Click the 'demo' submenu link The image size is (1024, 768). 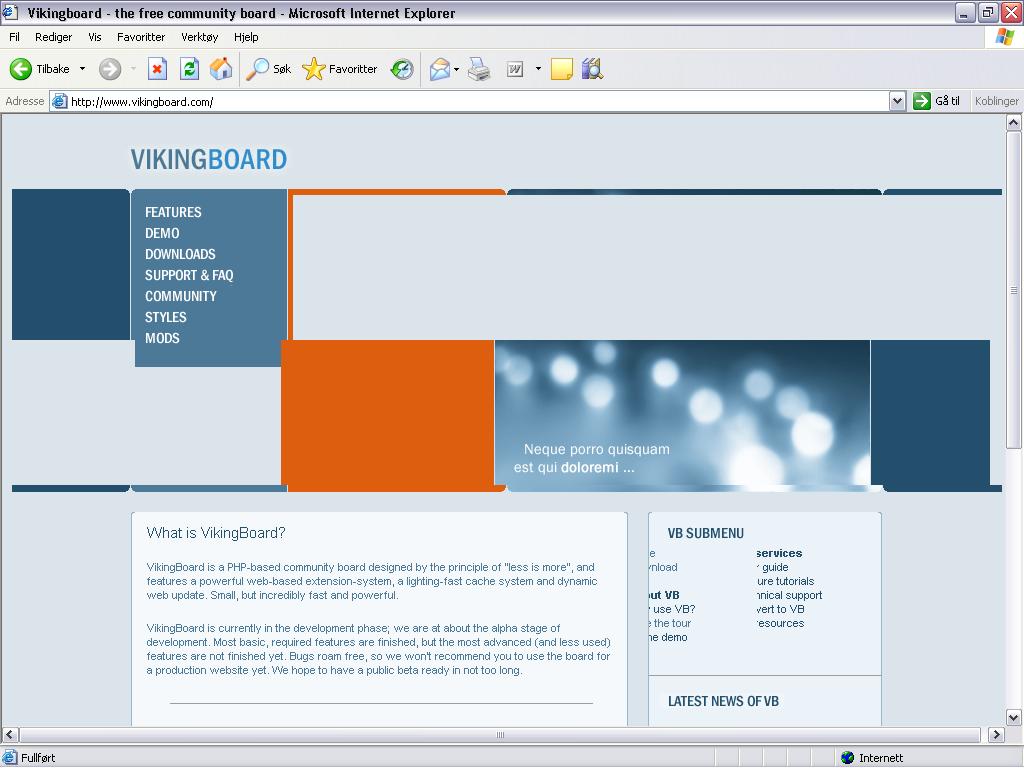click(x=667, y=637)
